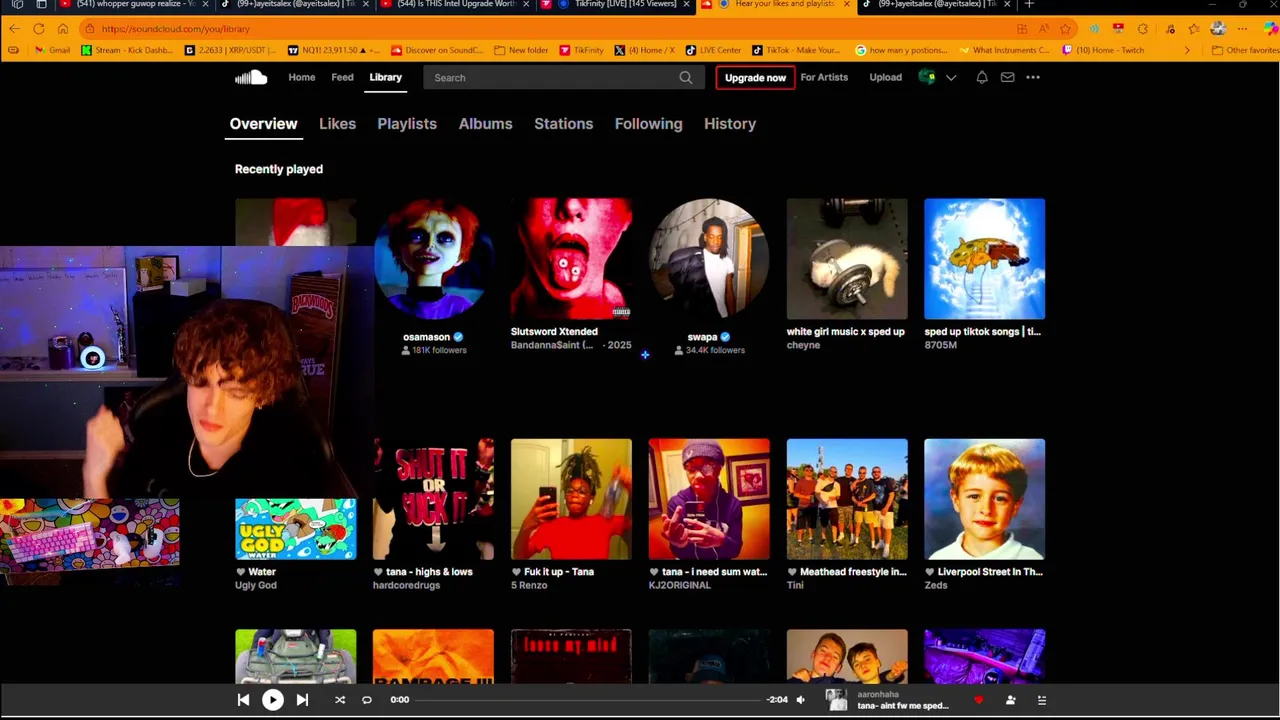Image resolution: width=1280 pixels, height=720 pixels.
Task: Open the next up queue icon
Action: coord(1041,700)
